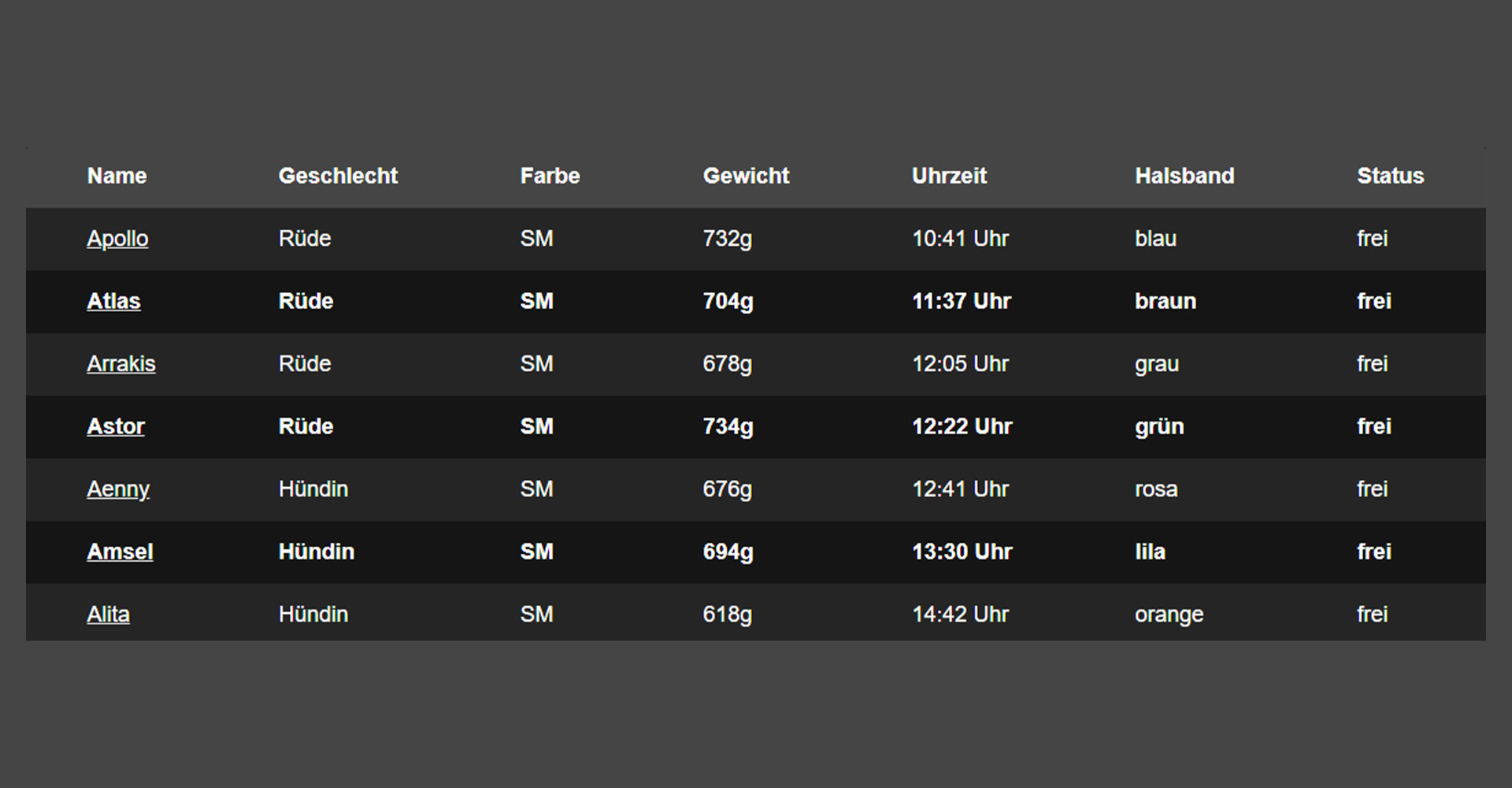The image size is (1512, 788).
Task: Click the Arrakis name link
Action: pos(121,364)
